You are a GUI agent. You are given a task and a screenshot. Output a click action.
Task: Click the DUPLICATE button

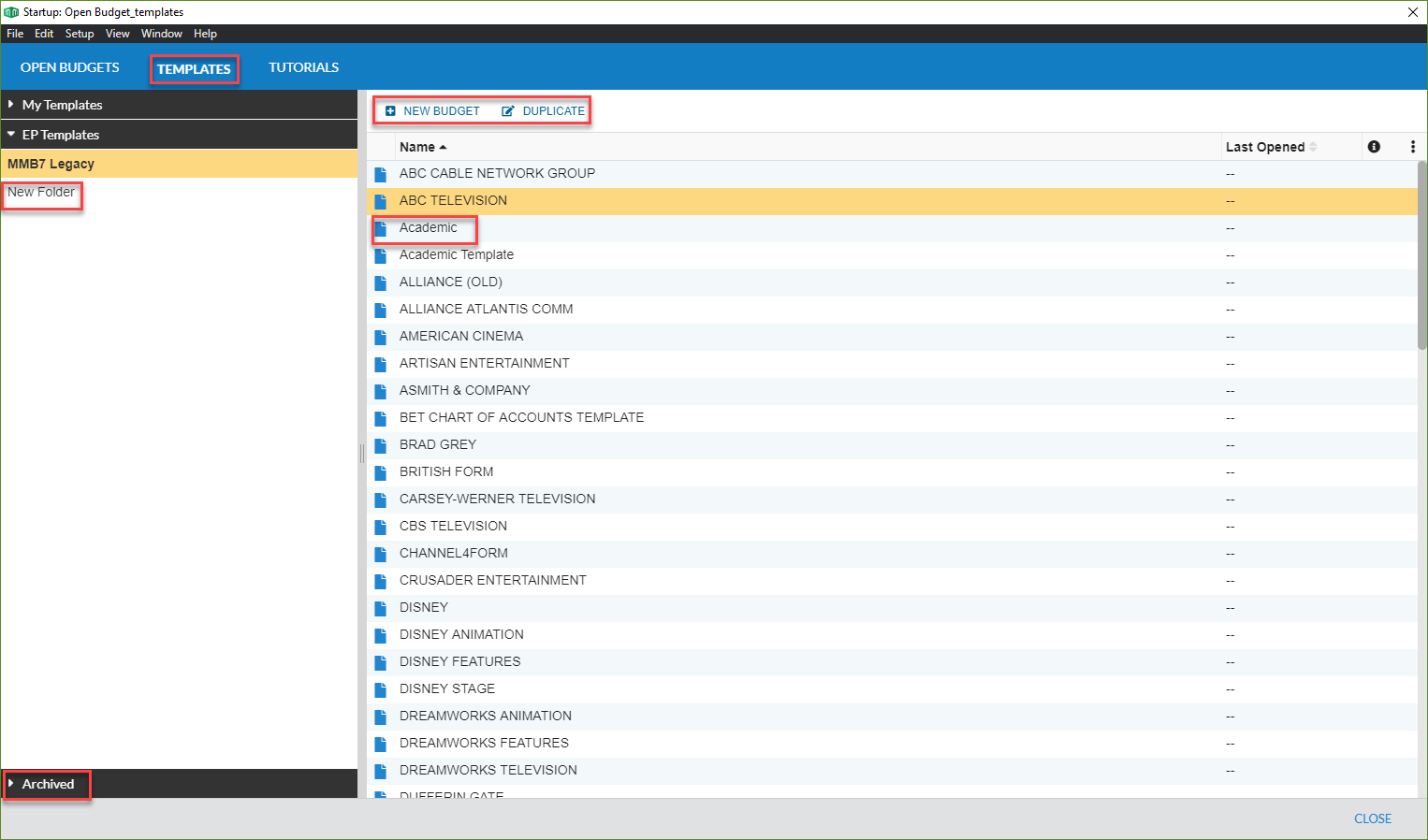[543, 111]
